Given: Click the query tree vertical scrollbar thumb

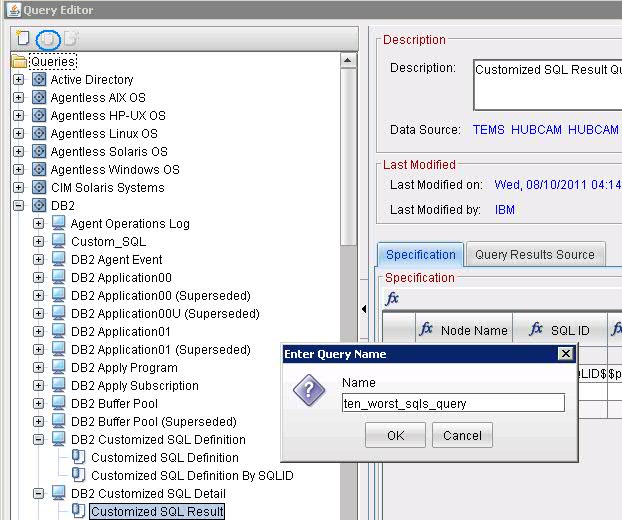Looking at the screenshot, I should pos(348,159).
